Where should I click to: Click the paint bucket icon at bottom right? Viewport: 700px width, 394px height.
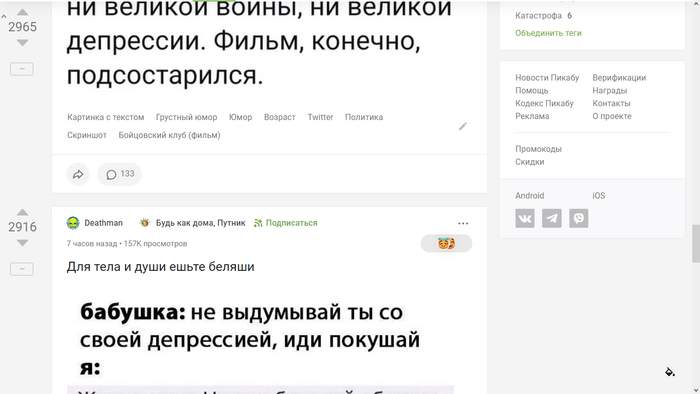670,372
